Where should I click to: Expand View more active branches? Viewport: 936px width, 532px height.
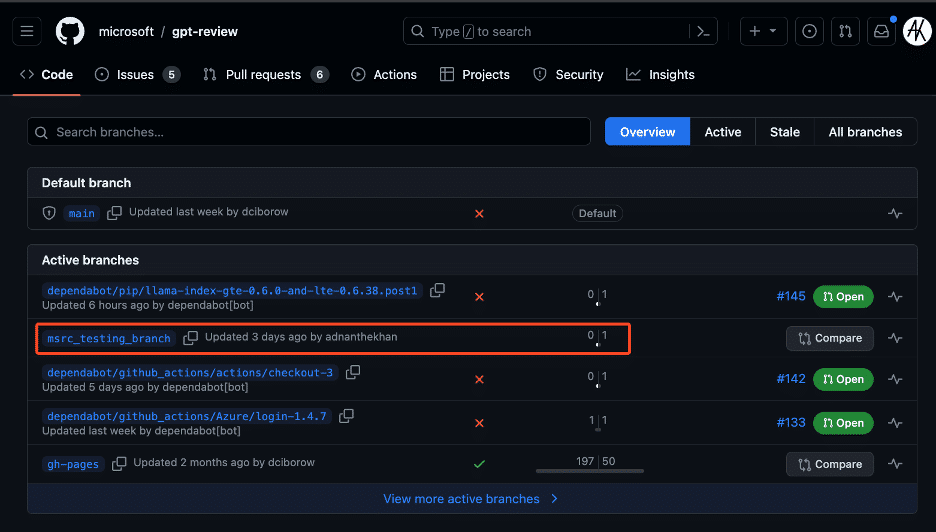tap(470, 499)
